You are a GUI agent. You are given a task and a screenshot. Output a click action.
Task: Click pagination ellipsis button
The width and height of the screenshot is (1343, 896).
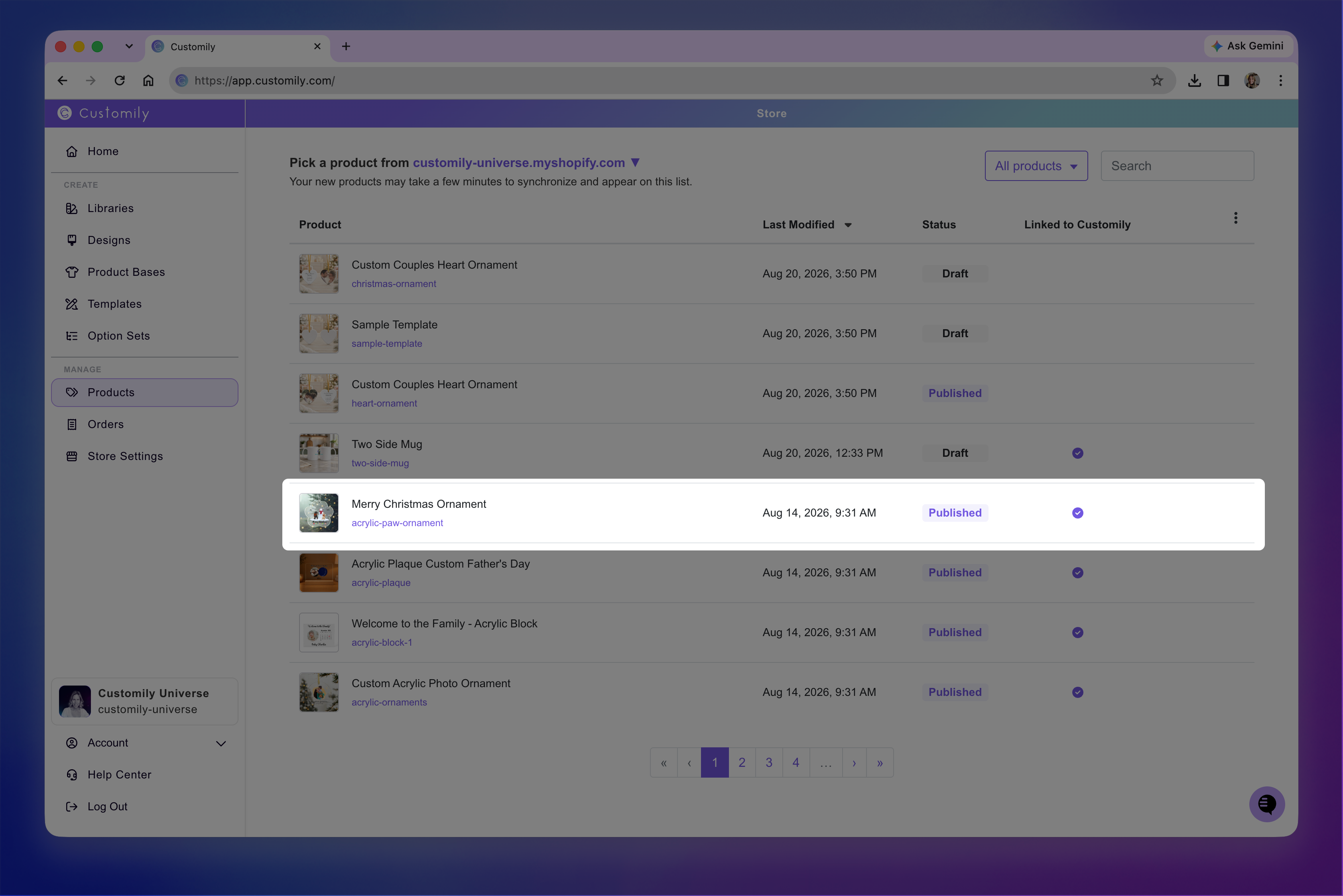[826, 763]
